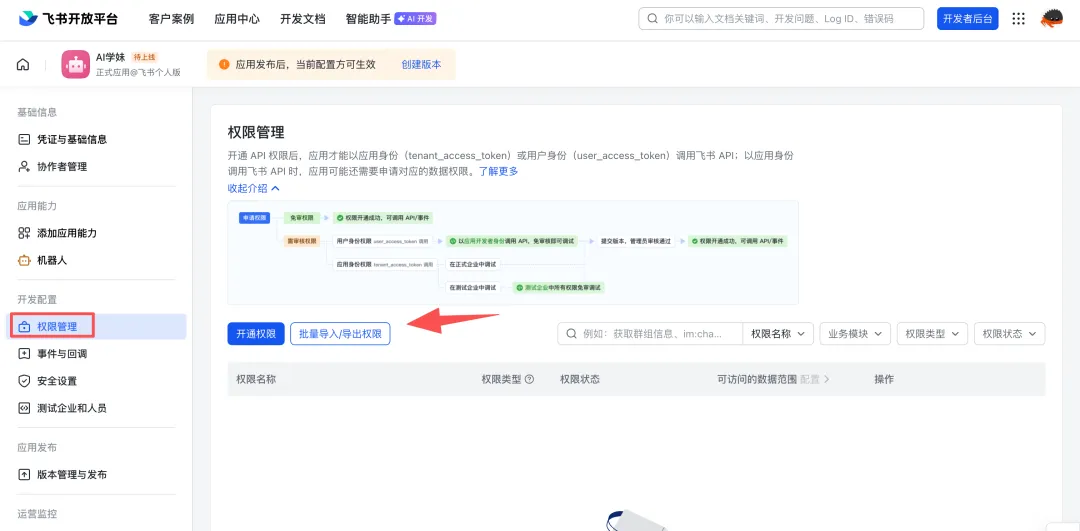Screen dimensions: 1080x531
Task: Click the 权限管理 page heading
Action: (256, 132)
